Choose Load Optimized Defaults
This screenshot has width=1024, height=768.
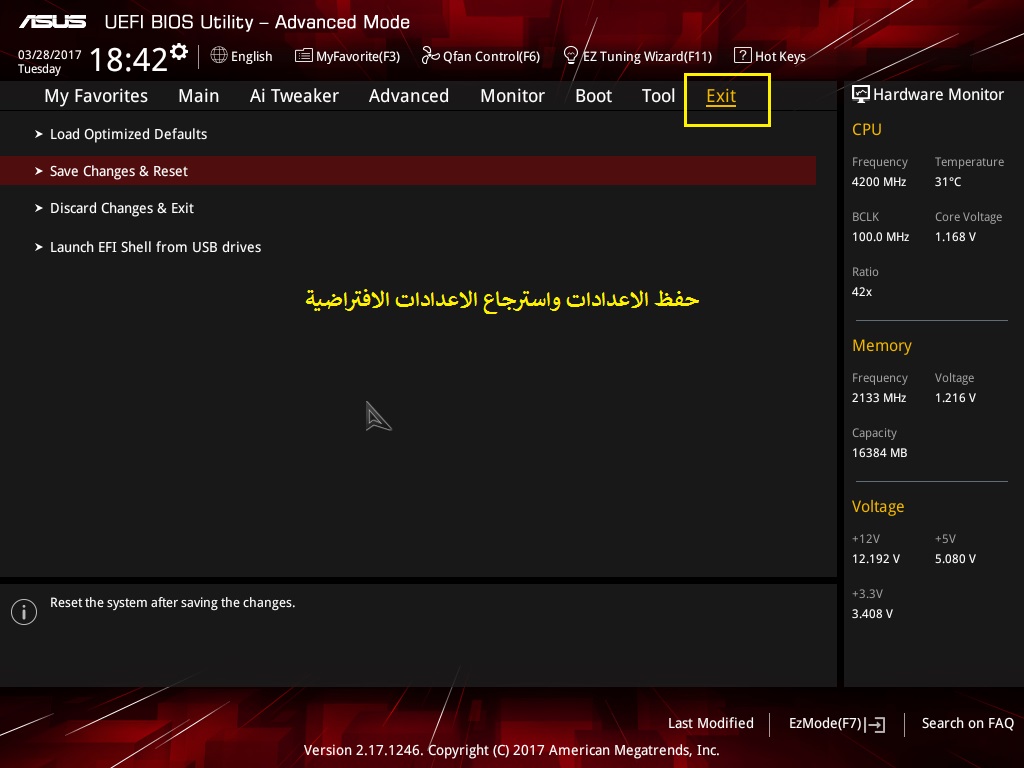point(129,134)
